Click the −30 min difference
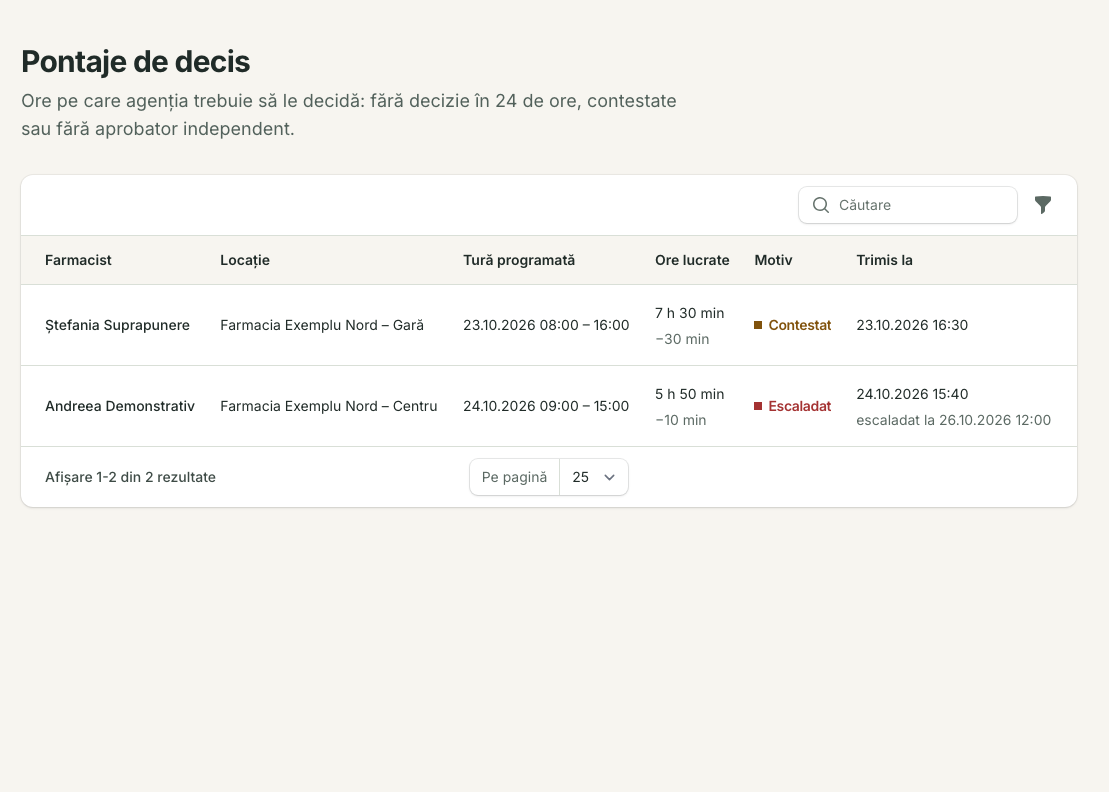 pyautogui.click(x=682, y=339)
